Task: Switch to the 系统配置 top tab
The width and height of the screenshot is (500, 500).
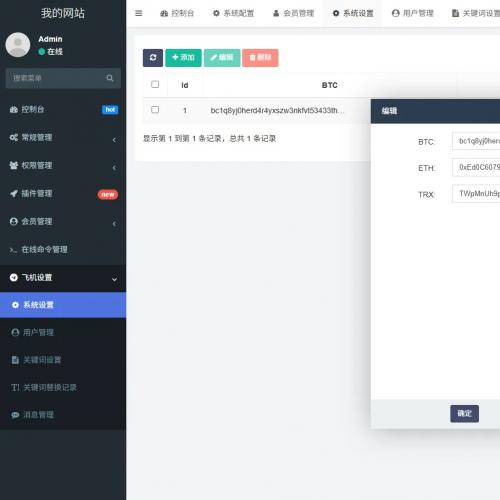Action: (x=234, y=13)
